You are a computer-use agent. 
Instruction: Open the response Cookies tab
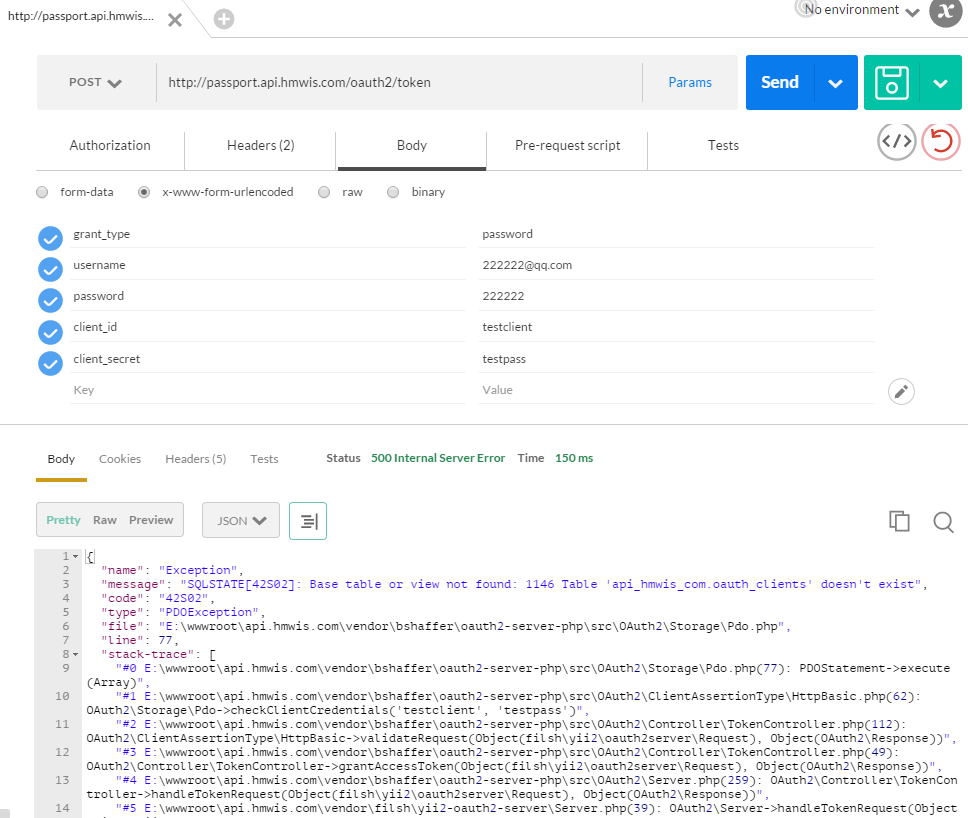pyautogui.click(x=120, y=459)
